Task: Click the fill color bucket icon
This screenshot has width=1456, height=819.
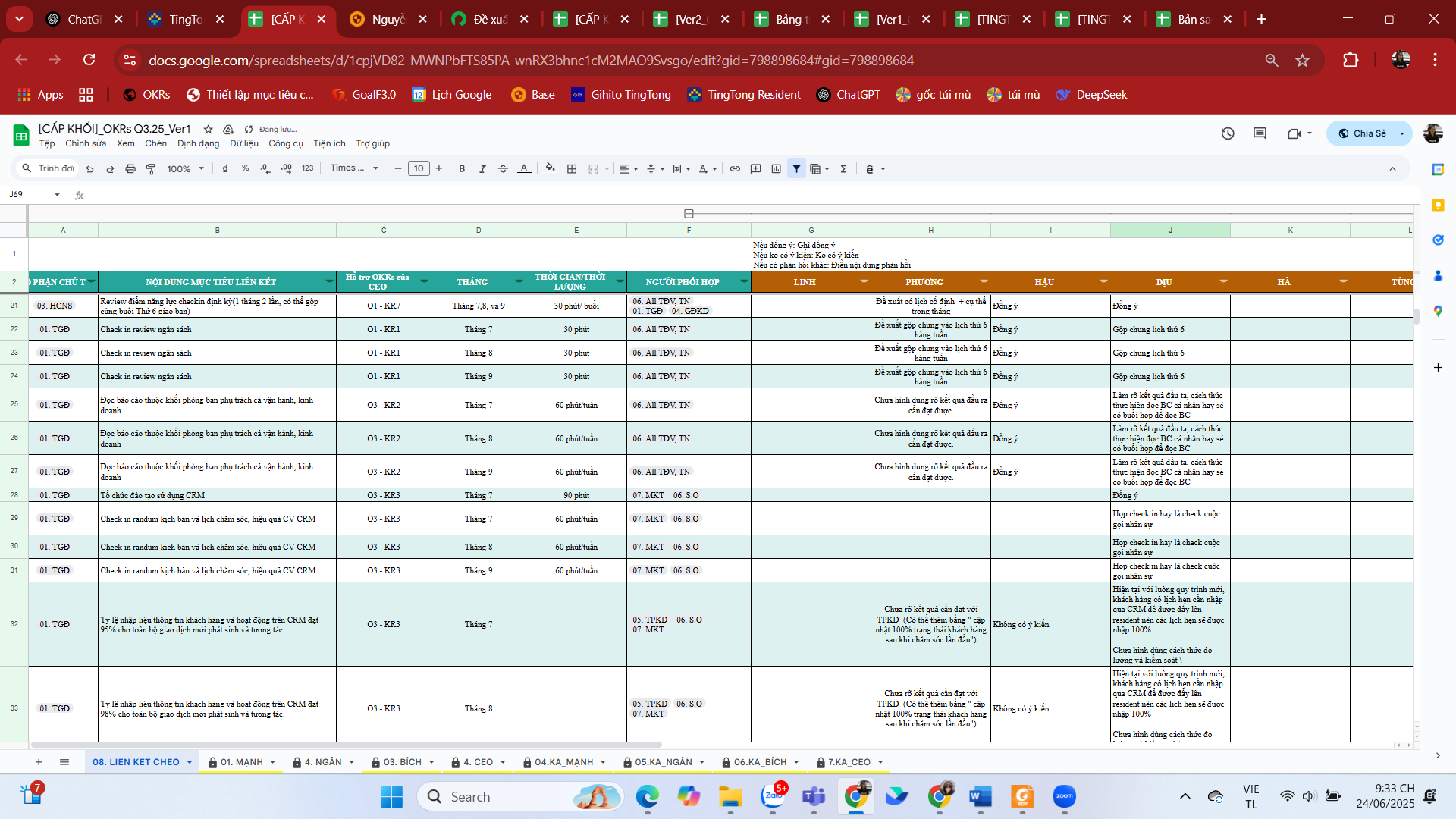Action: 550,168
